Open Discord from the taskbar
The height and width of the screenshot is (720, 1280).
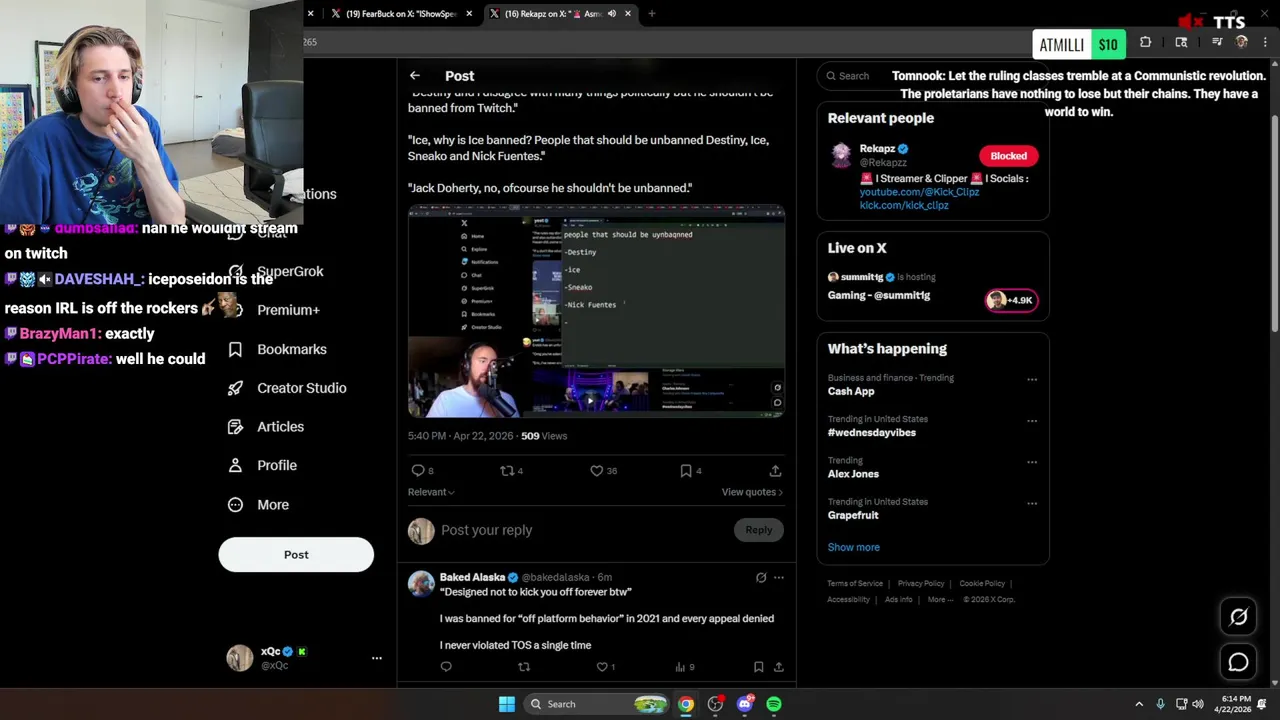coord(745,704)
